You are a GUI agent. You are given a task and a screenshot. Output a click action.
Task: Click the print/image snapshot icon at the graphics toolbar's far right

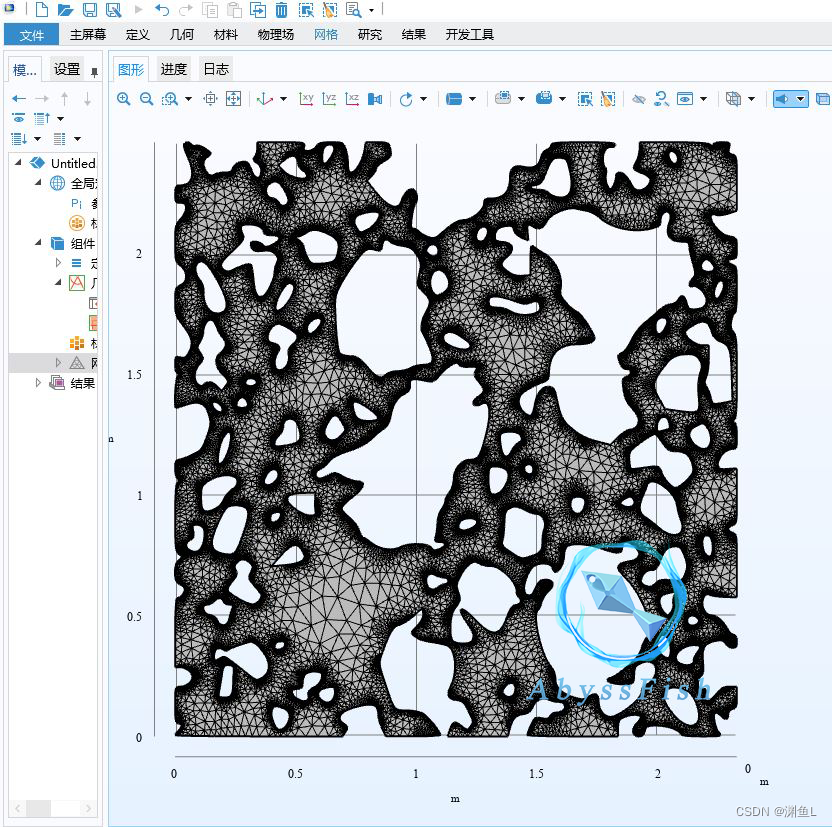click(x=822, y=99)
